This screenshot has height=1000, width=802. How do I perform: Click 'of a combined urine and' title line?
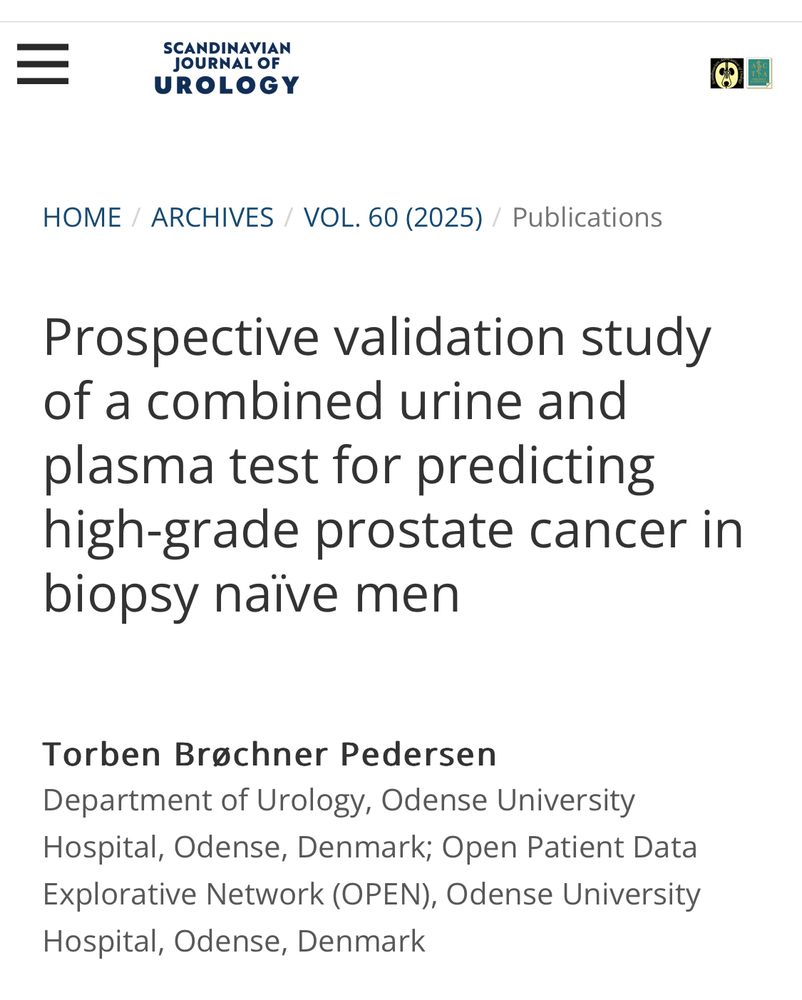[x=335, y=402]
